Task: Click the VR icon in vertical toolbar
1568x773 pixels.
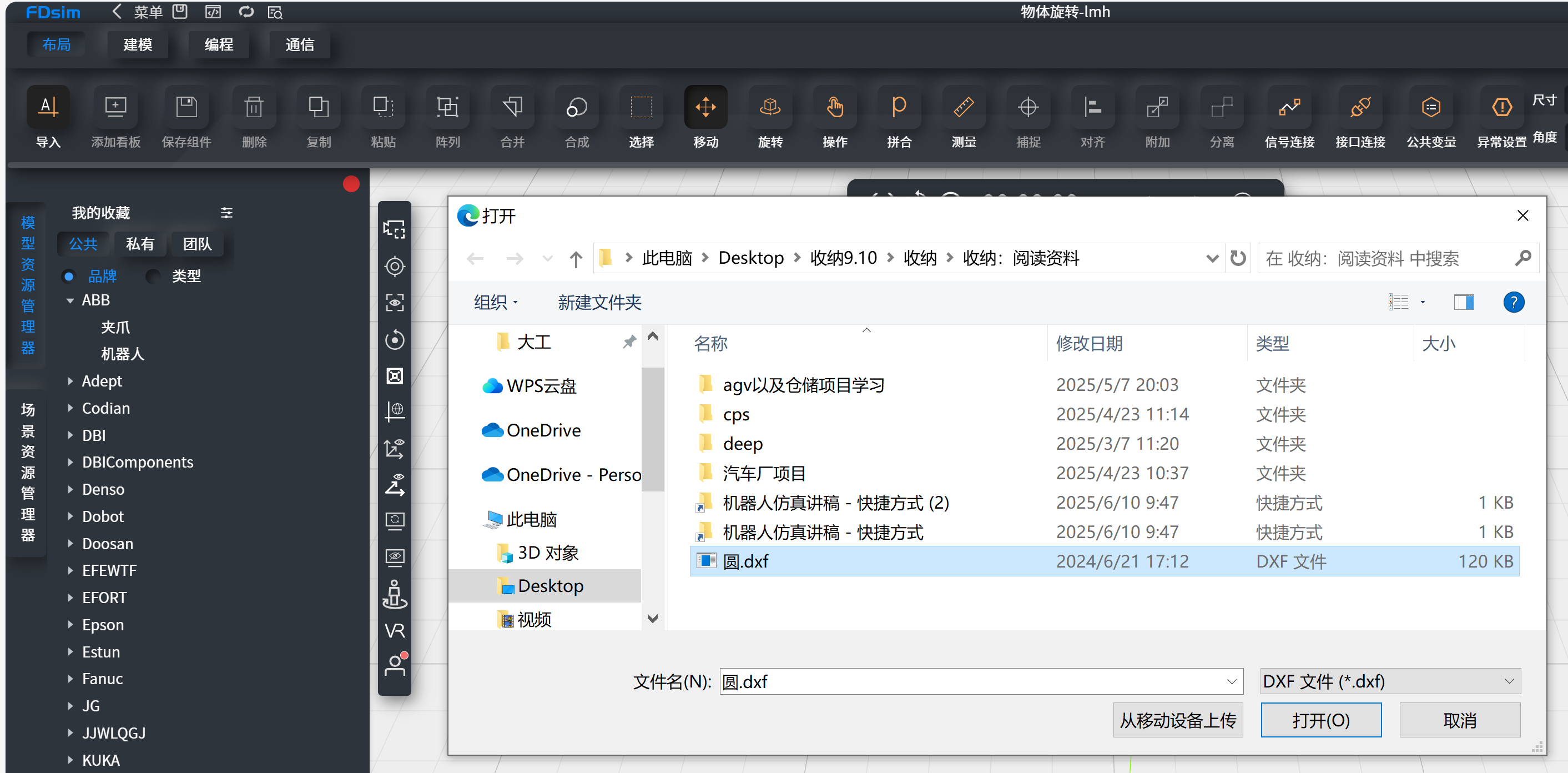Action: [395, 630]
